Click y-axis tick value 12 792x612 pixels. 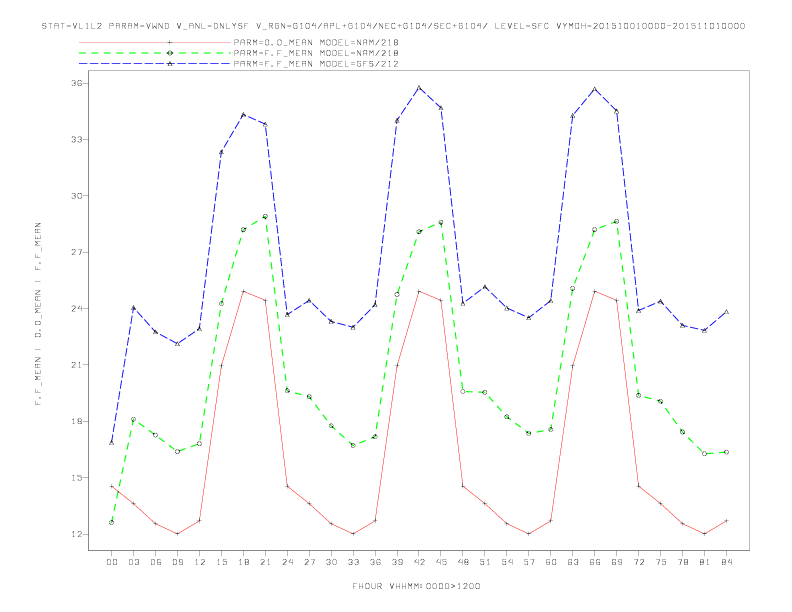pos(76,534)
